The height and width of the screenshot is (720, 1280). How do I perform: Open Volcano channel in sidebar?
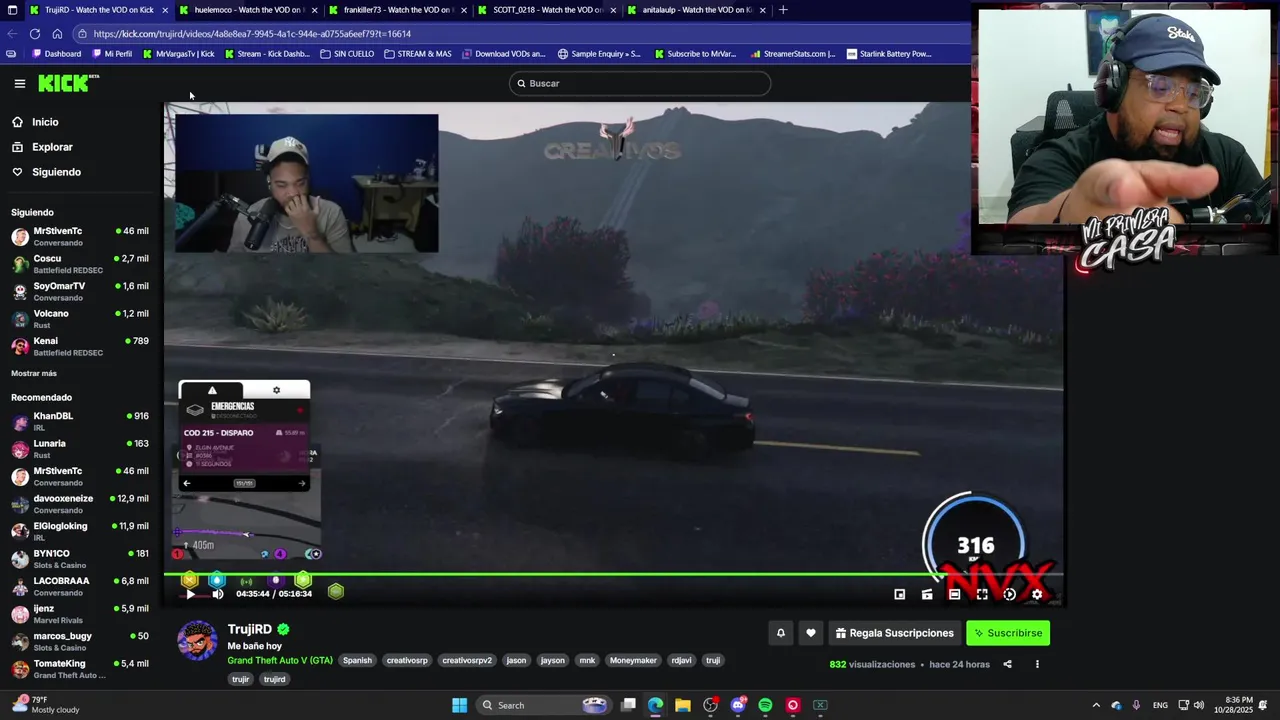point(80,319)
